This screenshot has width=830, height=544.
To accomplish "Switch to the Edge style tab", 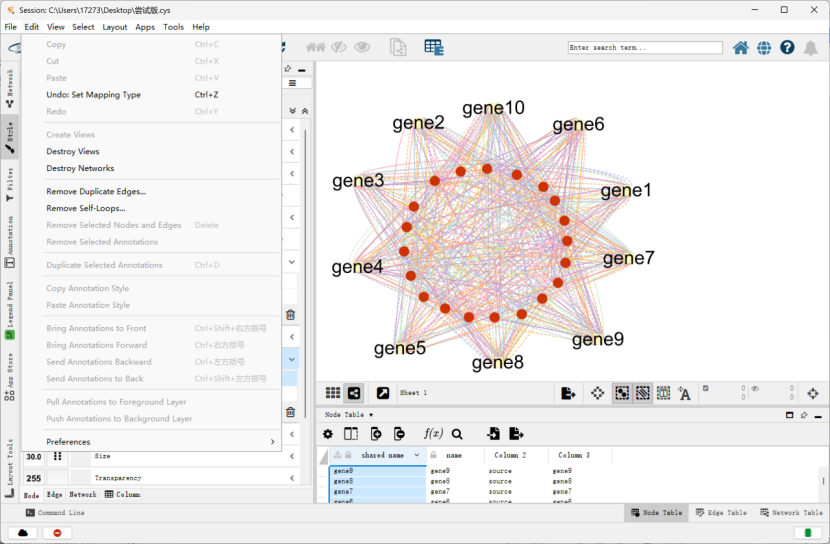I will point(55,494).
